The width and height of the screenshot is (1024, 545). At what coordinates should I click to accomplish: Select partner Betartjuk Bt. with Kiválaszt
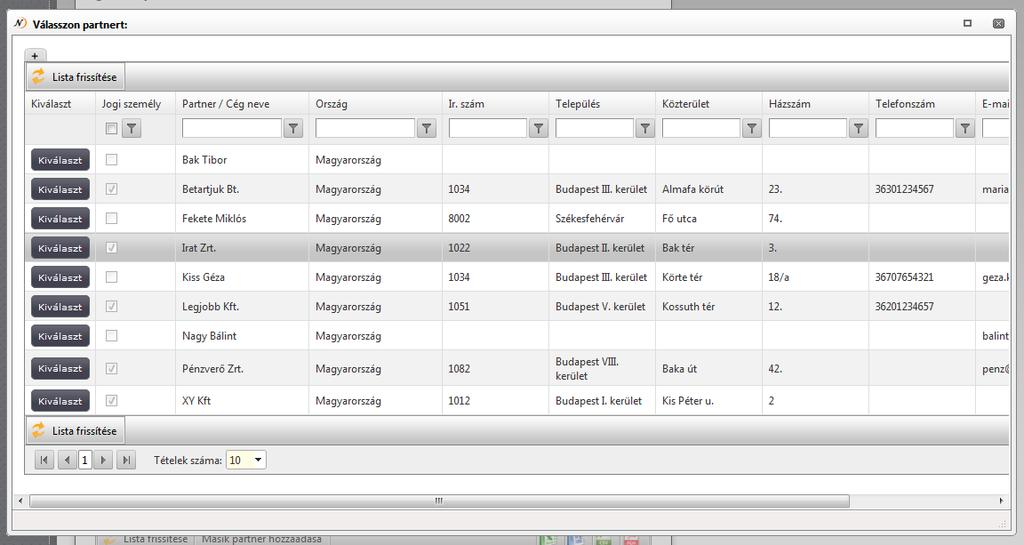click(60, 189)
